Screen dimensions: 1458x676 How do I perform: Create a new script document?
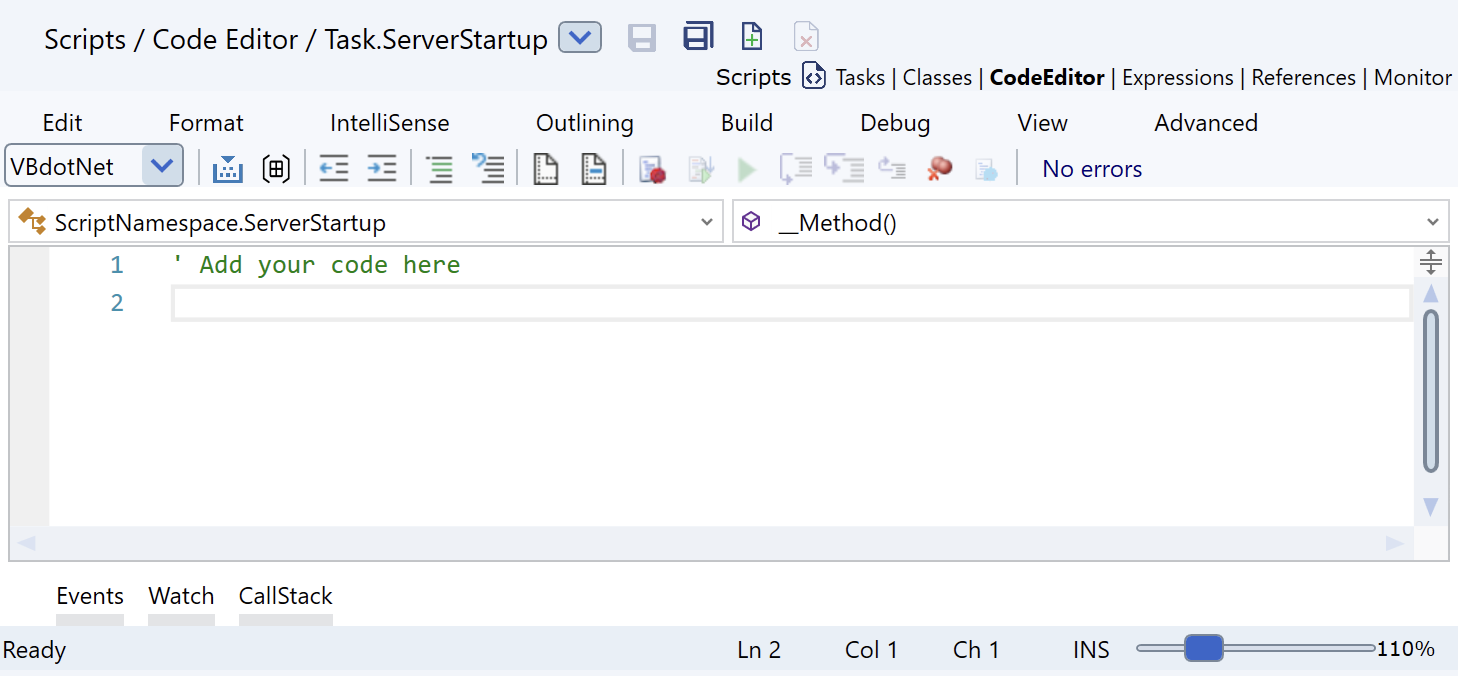tap(751, 38)
